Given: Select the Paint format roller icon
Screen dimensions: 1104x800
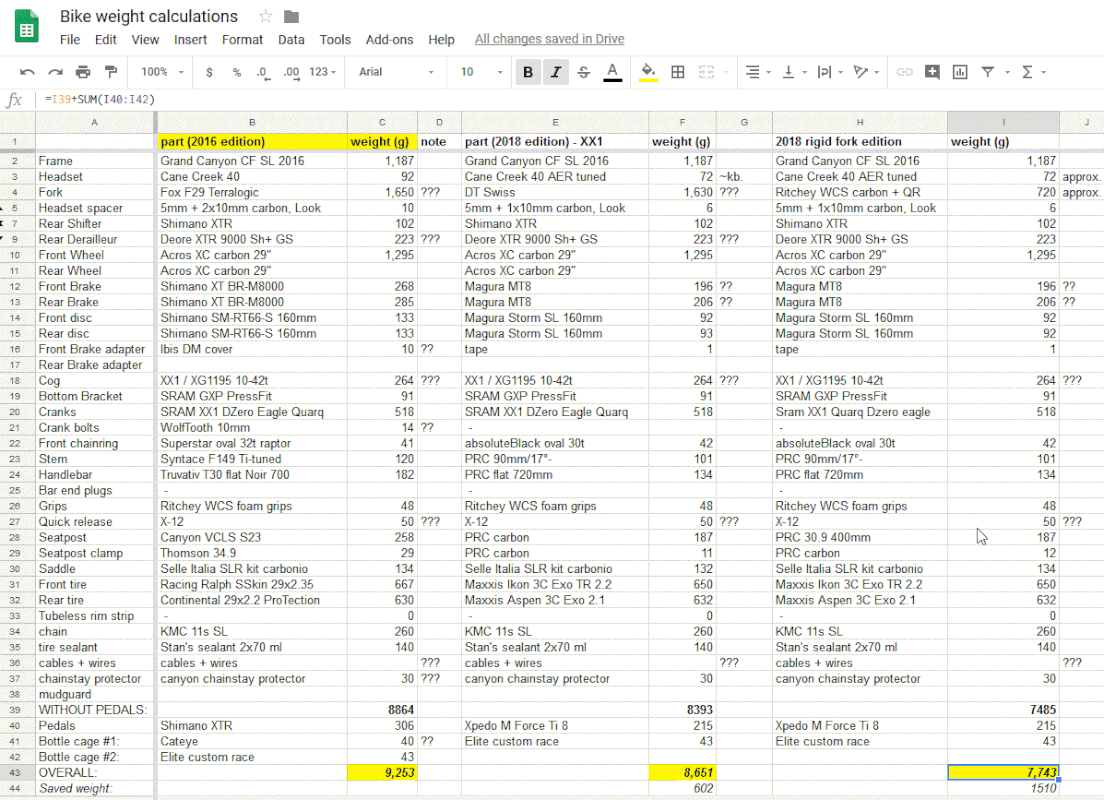Looking at the screenshot, I should click(111, 72).
